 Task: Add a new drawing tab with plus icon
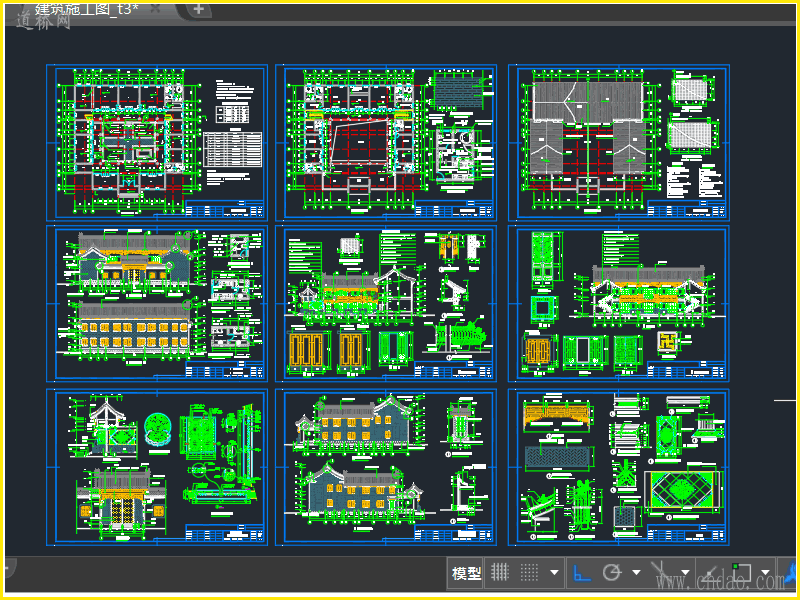[x=199, y=9]
